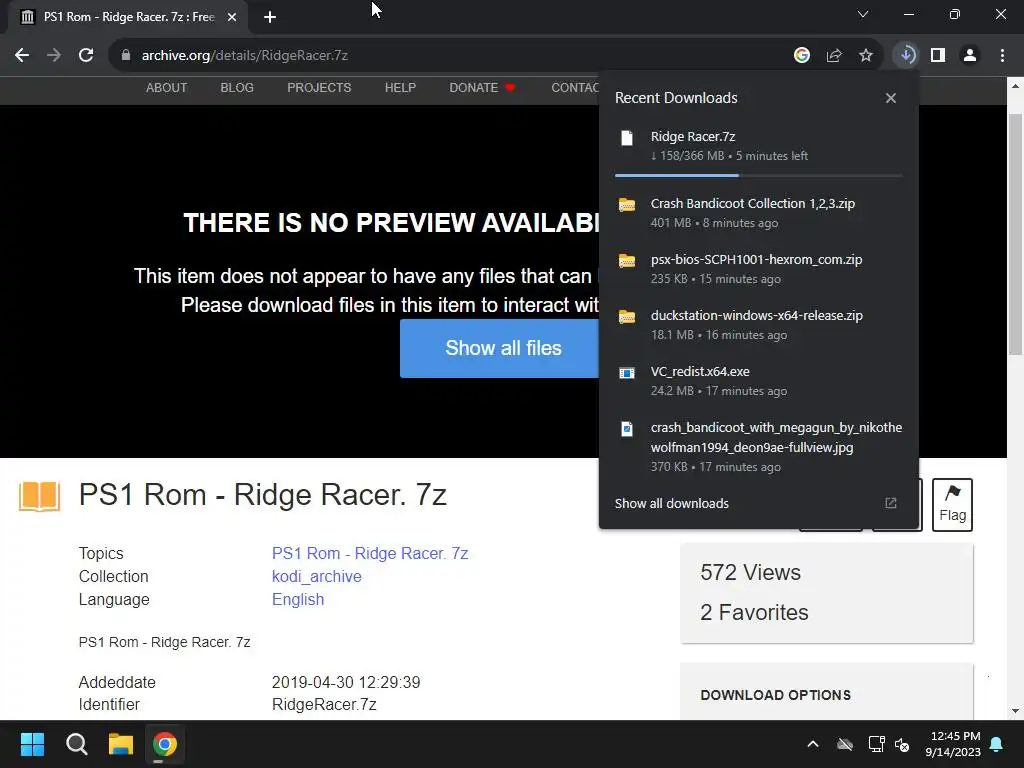
Task: Click the orange book texts icon
Action: click(x=39, y=496)
